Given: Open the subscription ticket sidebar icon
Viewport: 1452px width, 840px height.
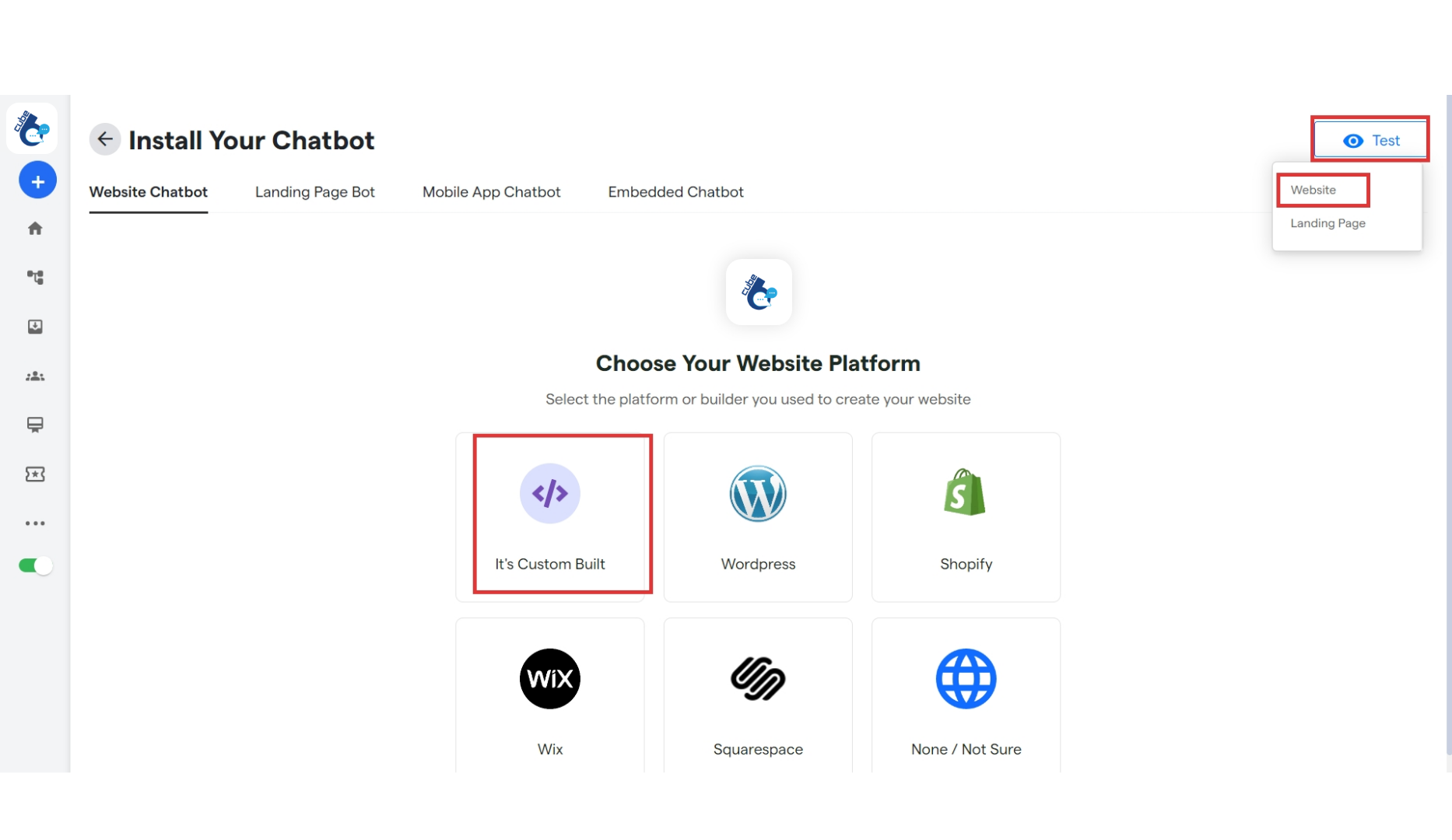Looking at the screenshot, I should 34,474.
